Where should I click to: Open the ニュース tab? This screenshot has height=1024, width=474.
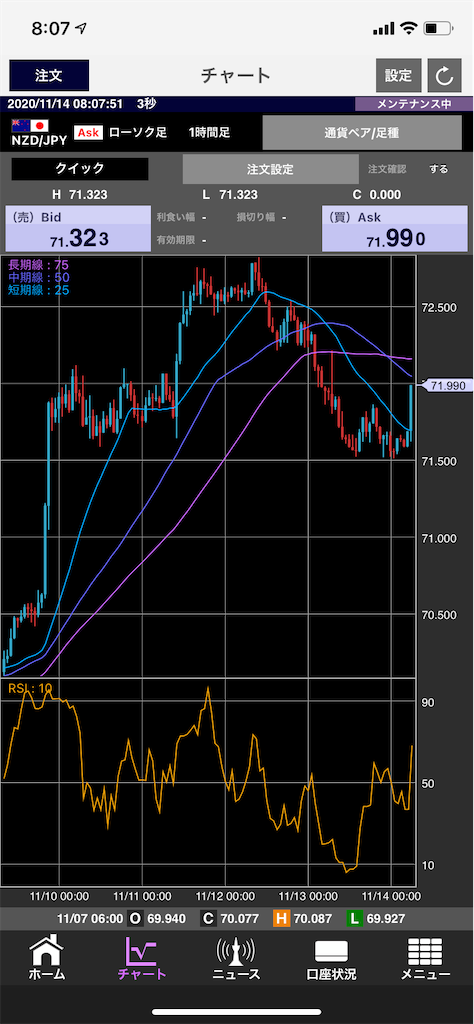236,959
